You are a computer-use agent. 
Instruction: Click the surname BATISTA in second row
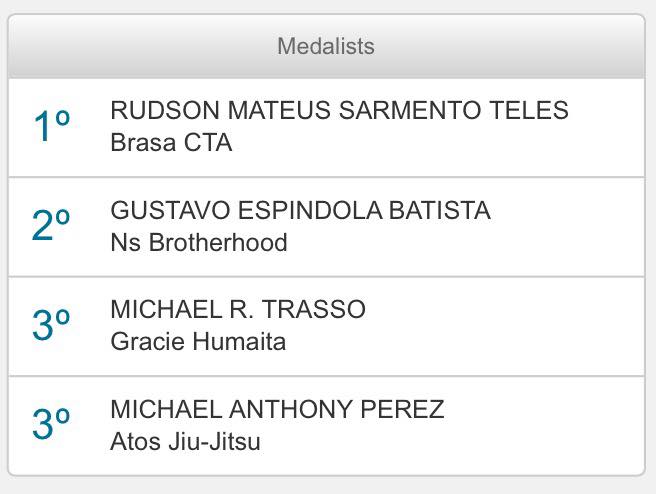(440, 210)
